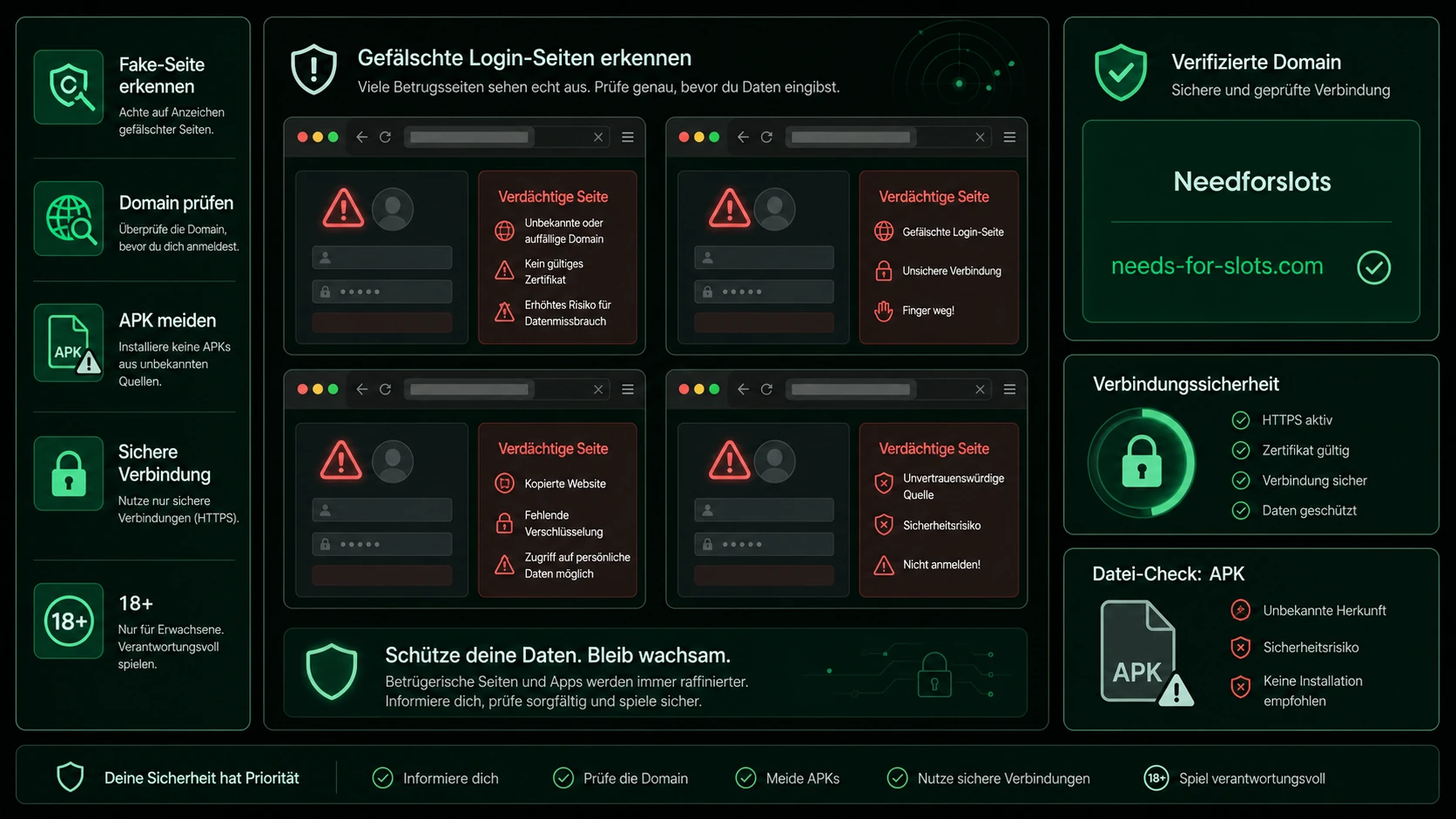This screenshot has height=819, width=1456.
Task: Click the warning triangle next to Zugriff auf persönliche Daten
Action: coord(505,565)
